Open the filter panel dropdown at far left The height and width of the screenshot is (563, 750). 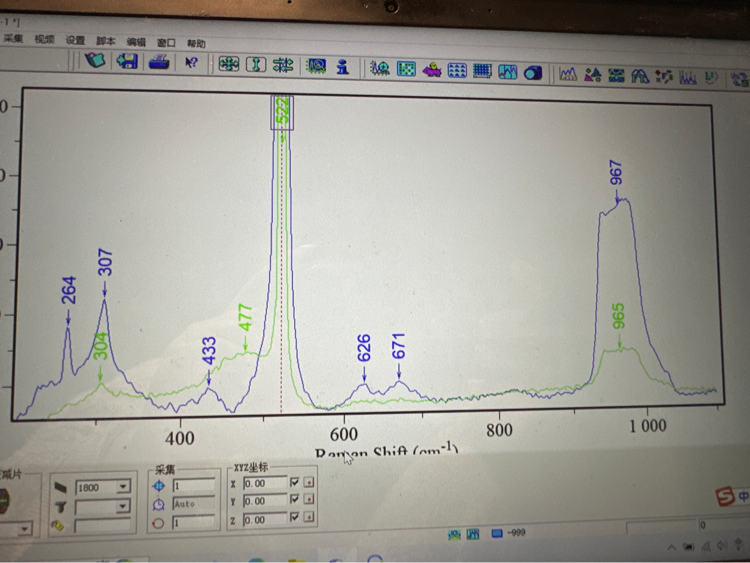24,529
